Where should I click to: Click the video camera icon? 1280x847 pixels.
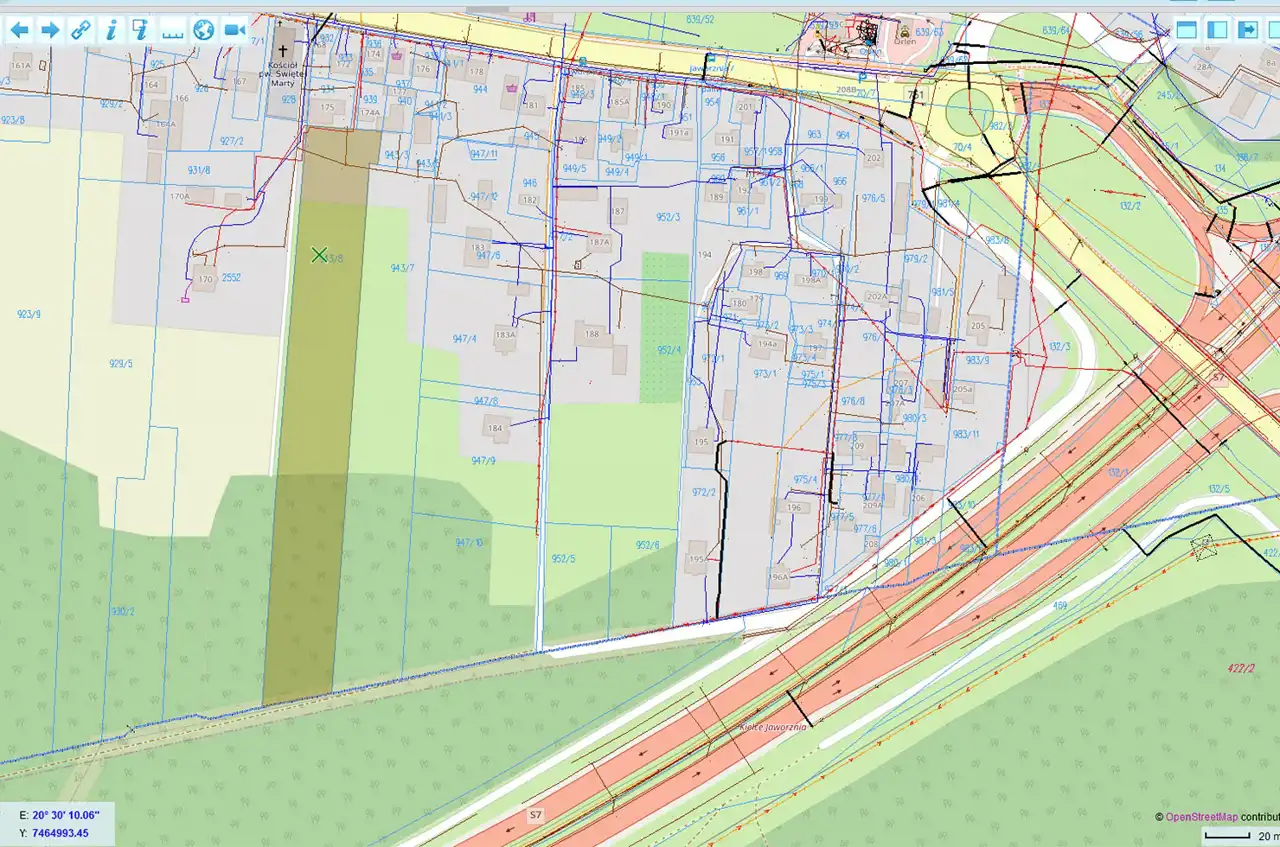click(x=235, y=30)
